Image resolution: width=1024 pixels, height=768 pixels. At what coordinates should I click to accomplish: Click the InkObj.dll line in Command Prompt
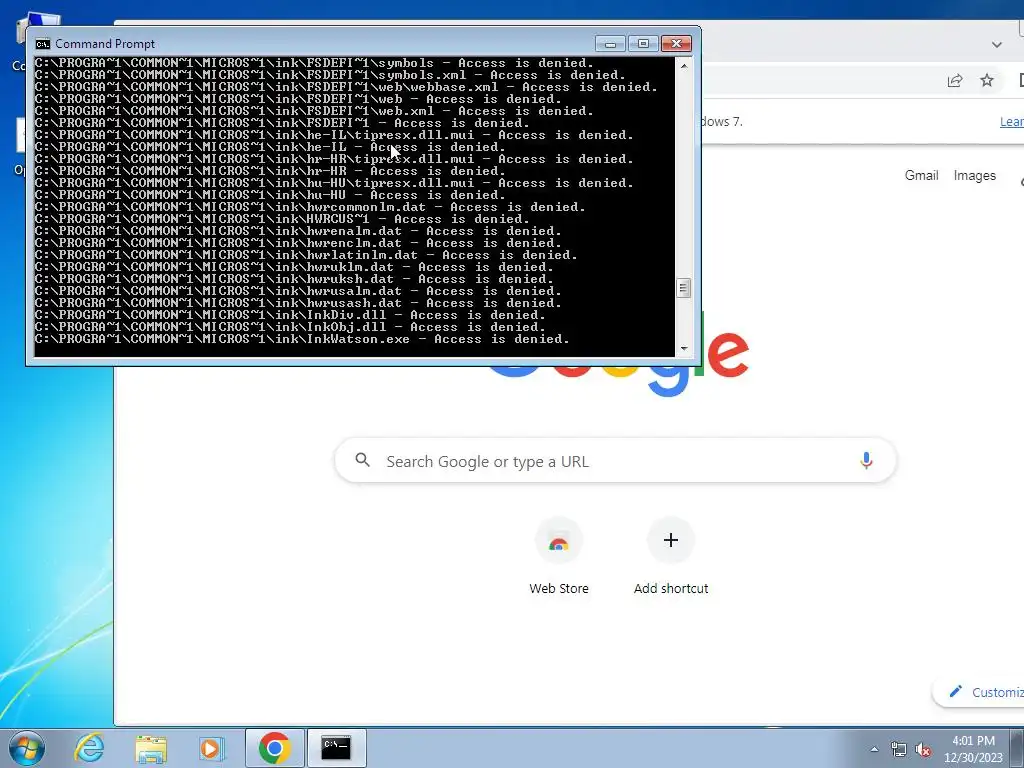point(290,327)
